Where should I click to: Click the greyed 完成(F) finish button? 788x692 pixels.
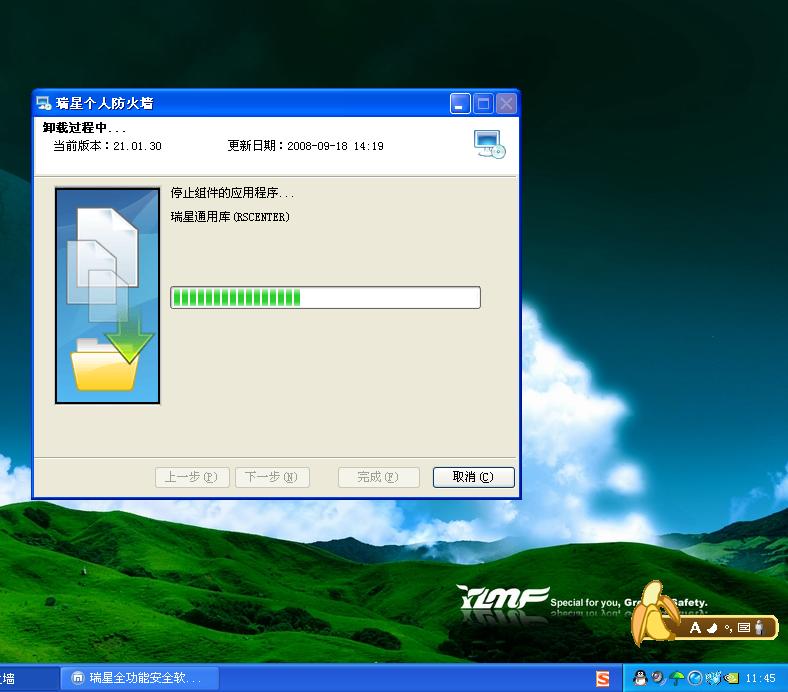[x=378, y=477]
